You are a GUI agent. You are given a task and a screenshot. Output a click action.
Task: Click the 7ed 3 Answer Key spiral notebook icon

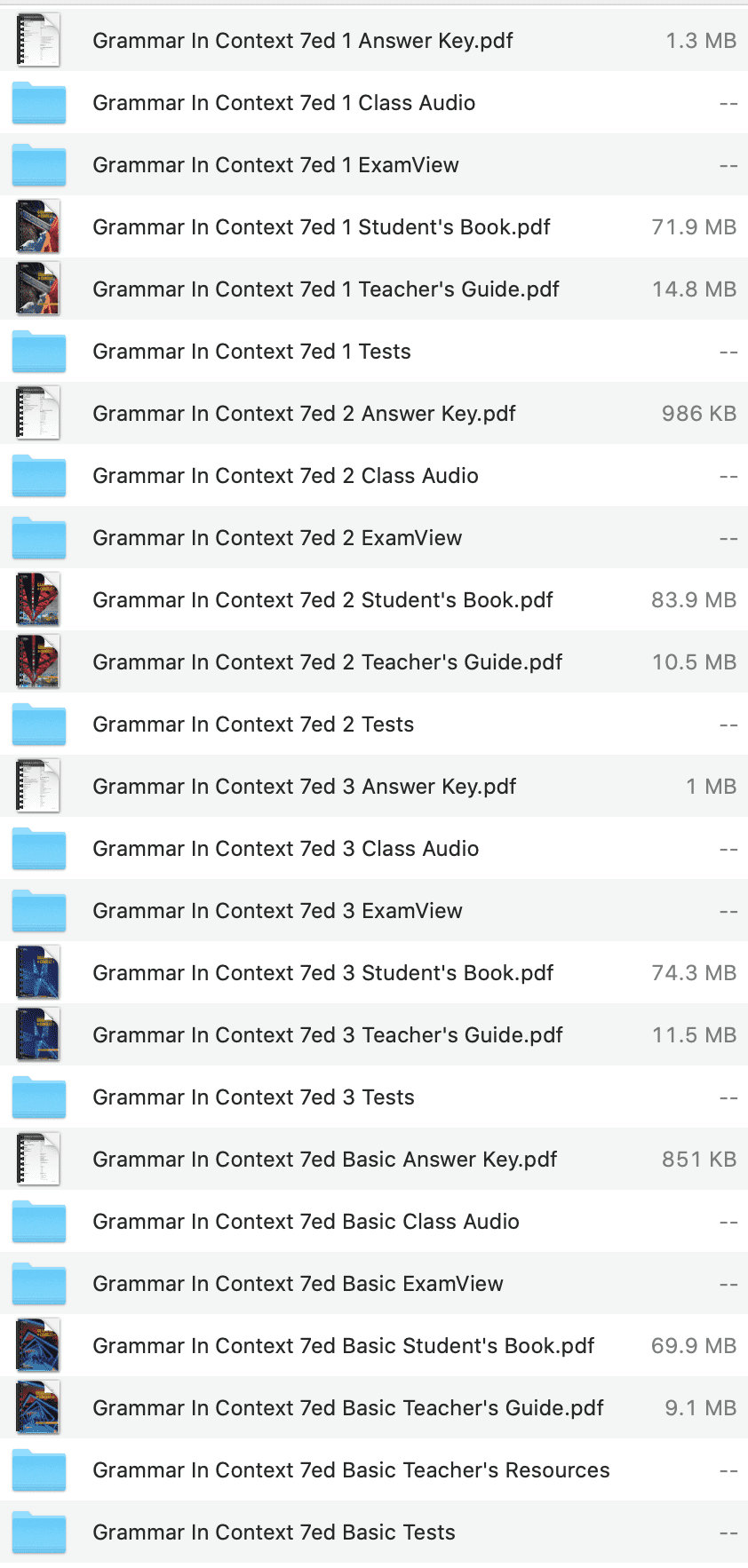tap(38, 786)
